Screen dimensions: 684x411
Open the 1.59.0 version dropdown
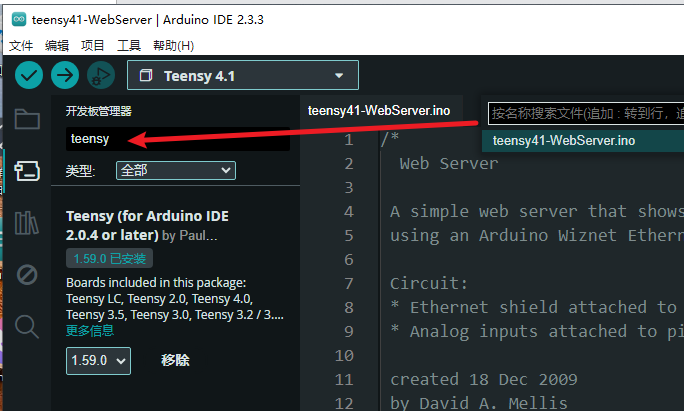pos(98,361)
